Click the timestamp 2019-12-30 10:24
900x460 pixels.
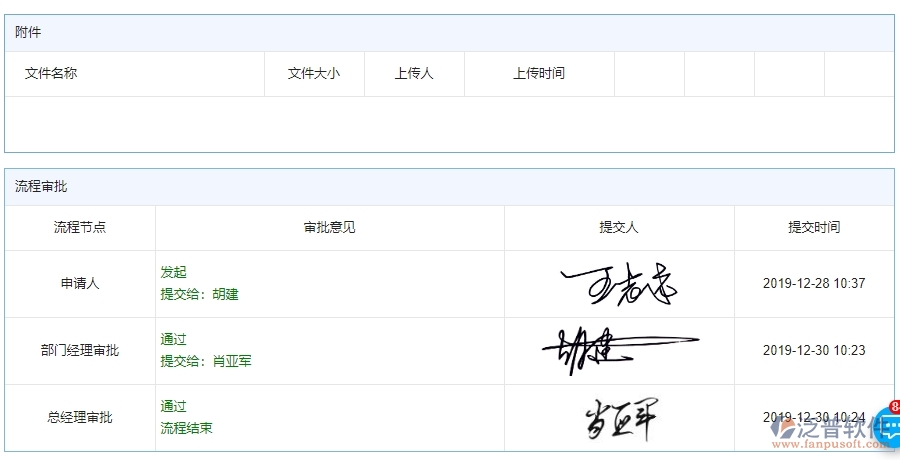pos(814,418)
